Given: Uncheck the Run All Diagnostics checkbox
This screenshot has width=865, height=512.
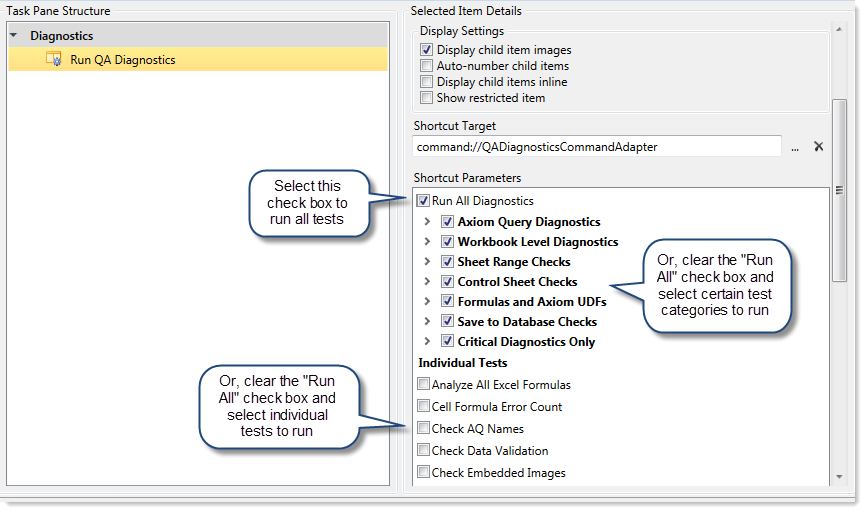Looking at the screenshot, I should tap(423, 201).
